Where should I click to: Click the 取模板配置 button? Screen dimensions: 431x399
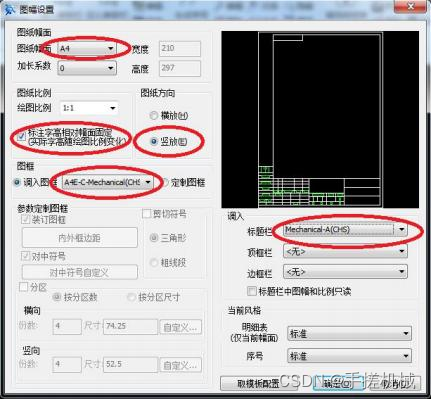(x=258, y=384)
